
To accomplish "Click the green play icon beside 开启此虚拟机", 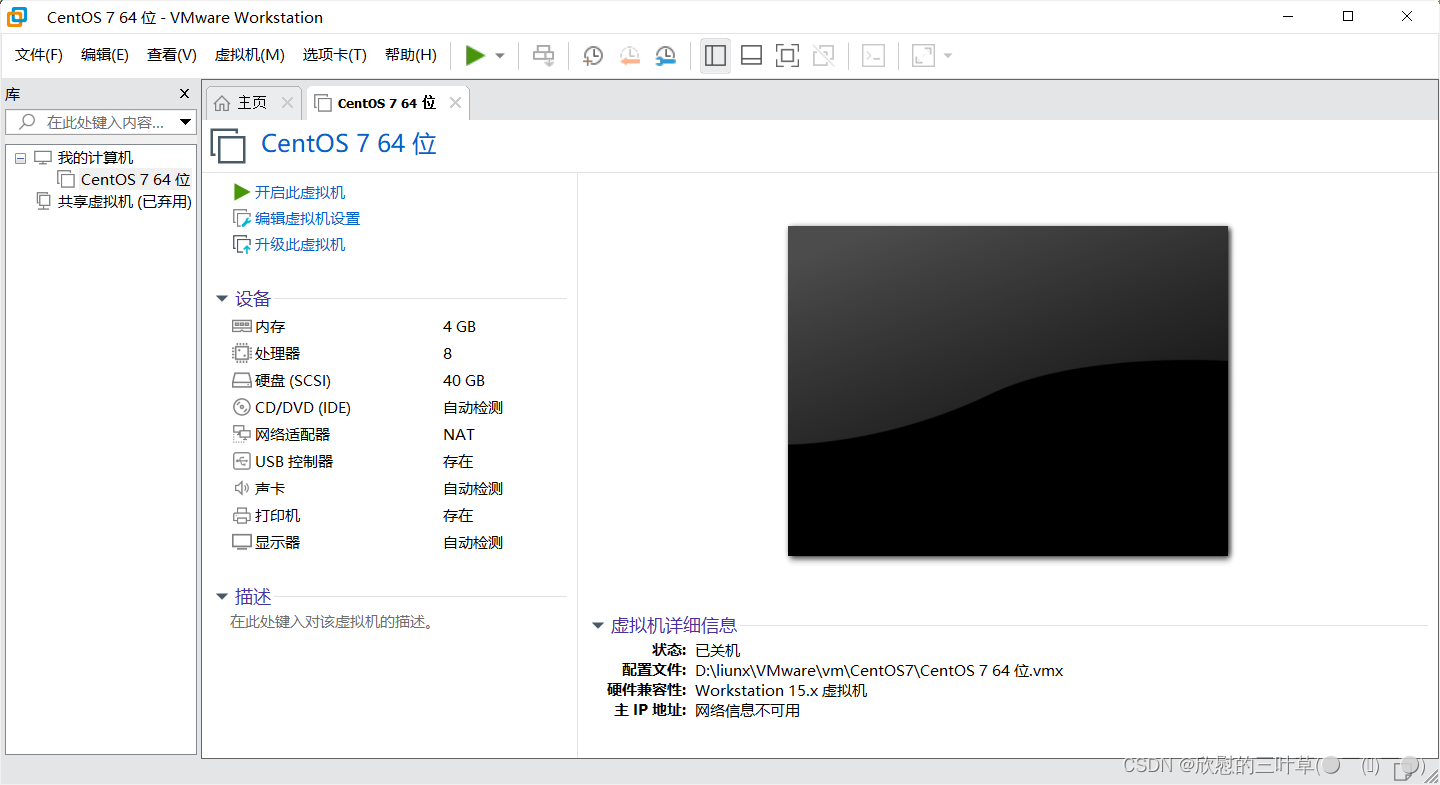I will [241, 192].
